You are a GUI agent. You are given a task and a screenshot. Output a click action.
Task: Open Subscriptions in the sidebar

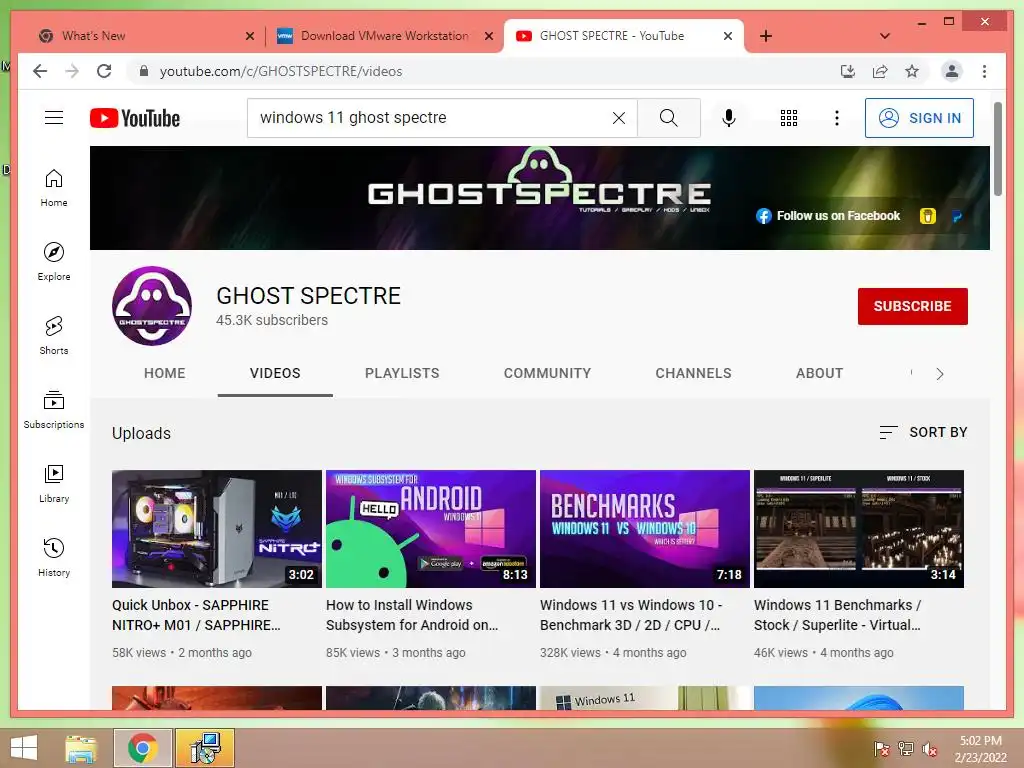[x=54, y=409]
